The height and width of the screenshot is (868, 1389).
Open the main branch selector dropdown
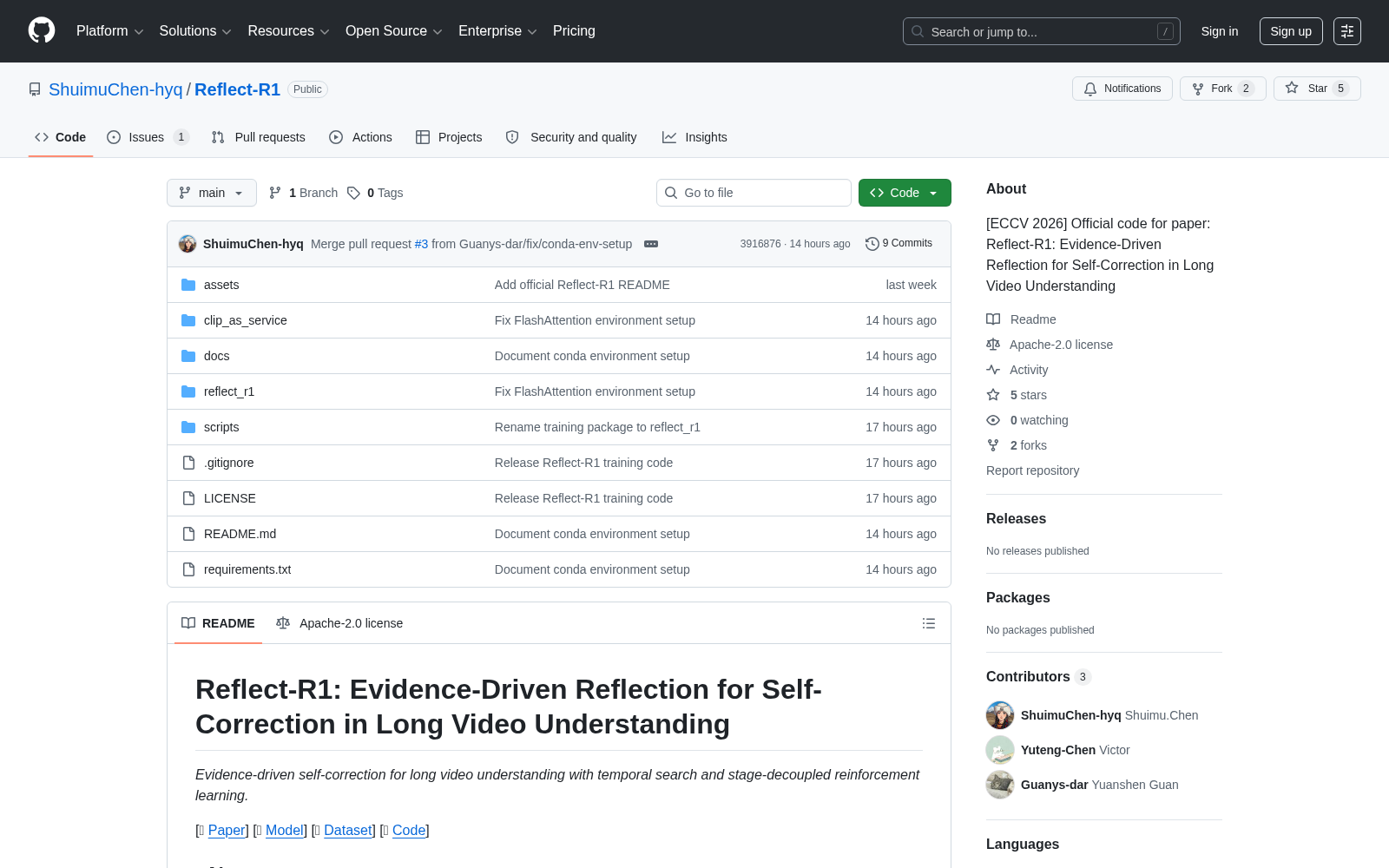[x=212, y=193]
